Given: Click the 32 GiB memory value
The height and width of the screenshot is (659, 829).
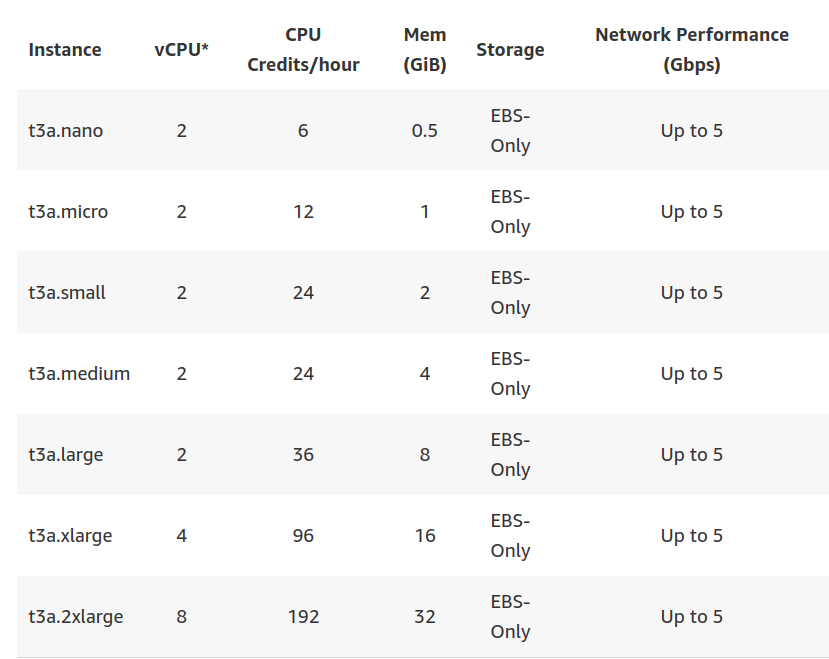Looking at the screenshot, I should (x=425, y=617).
